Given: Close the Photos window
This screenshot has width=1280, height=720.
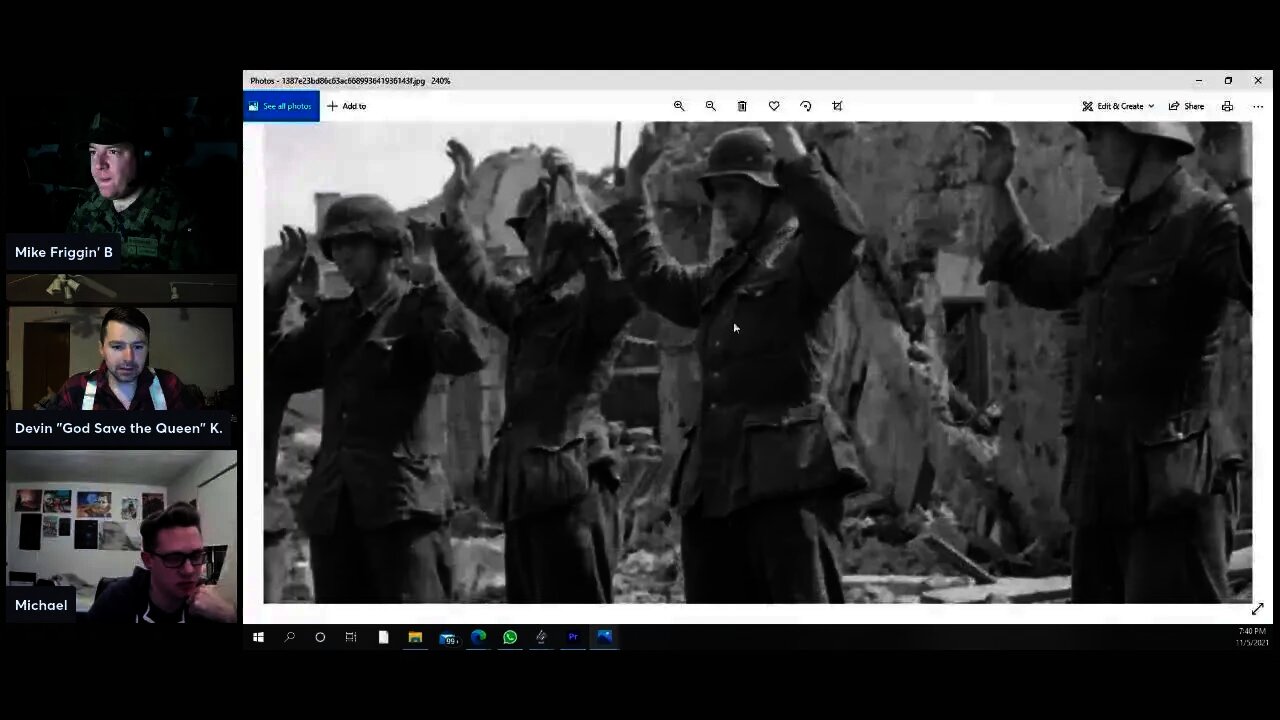Looking at the screenshot, I should pos(1258,81).
